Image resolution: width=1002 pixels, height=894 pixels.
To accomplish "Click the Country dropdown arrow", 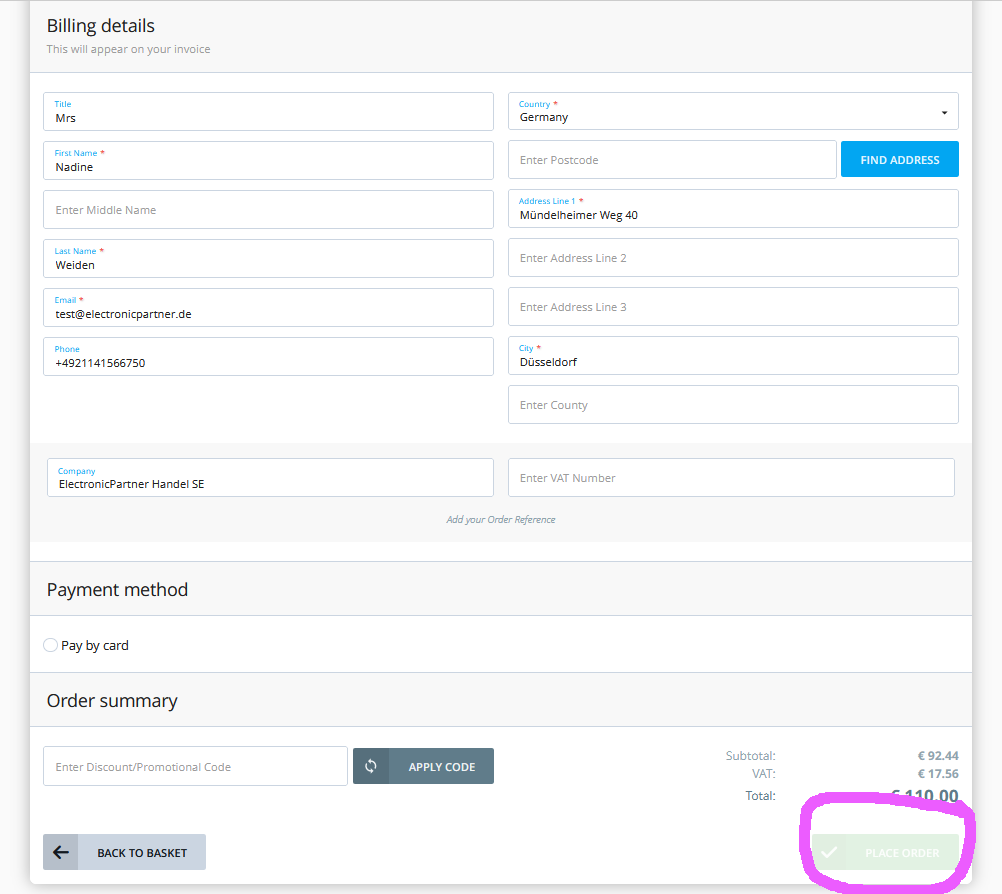I will point(944,113).
